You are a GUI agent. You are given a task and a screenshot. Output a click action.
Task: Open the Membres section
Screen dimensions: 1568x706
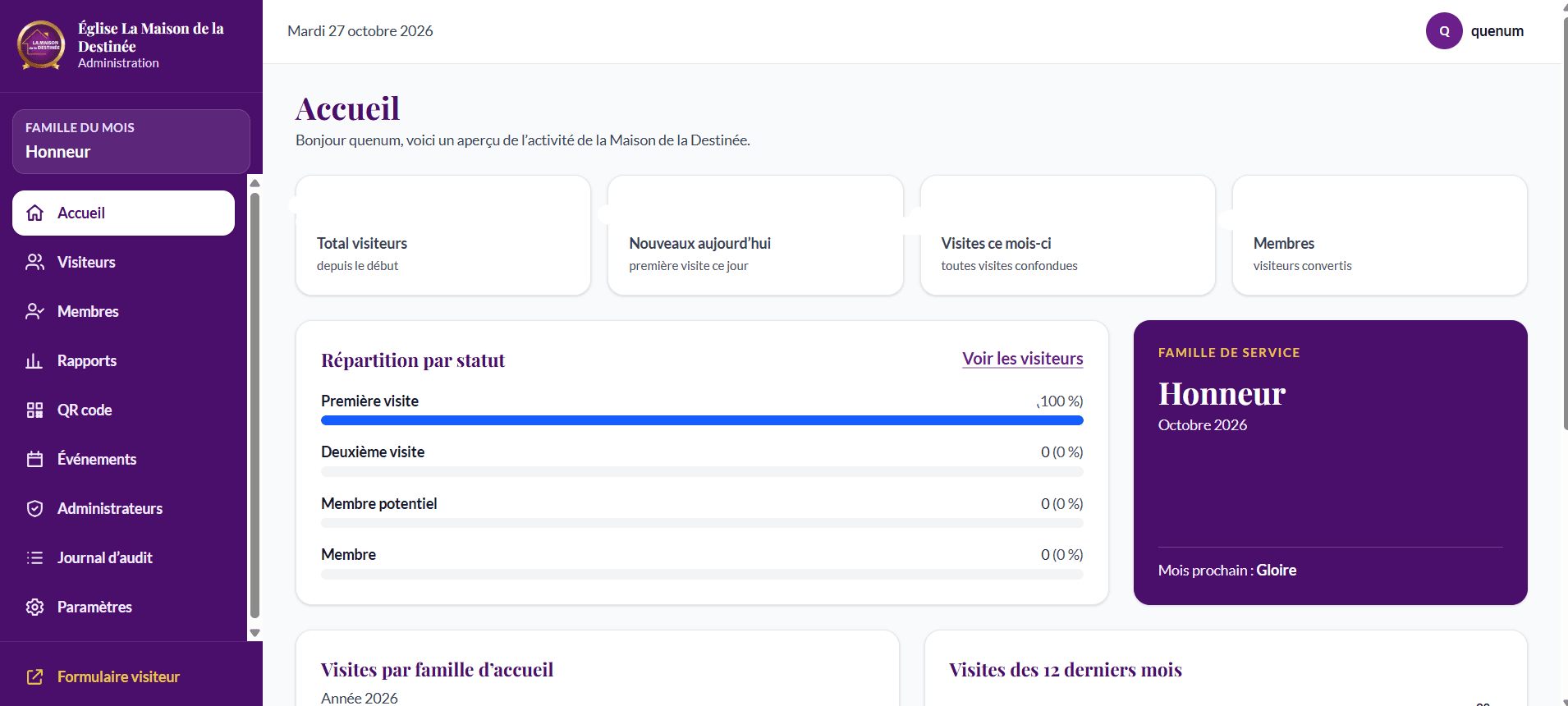[123, 312]
